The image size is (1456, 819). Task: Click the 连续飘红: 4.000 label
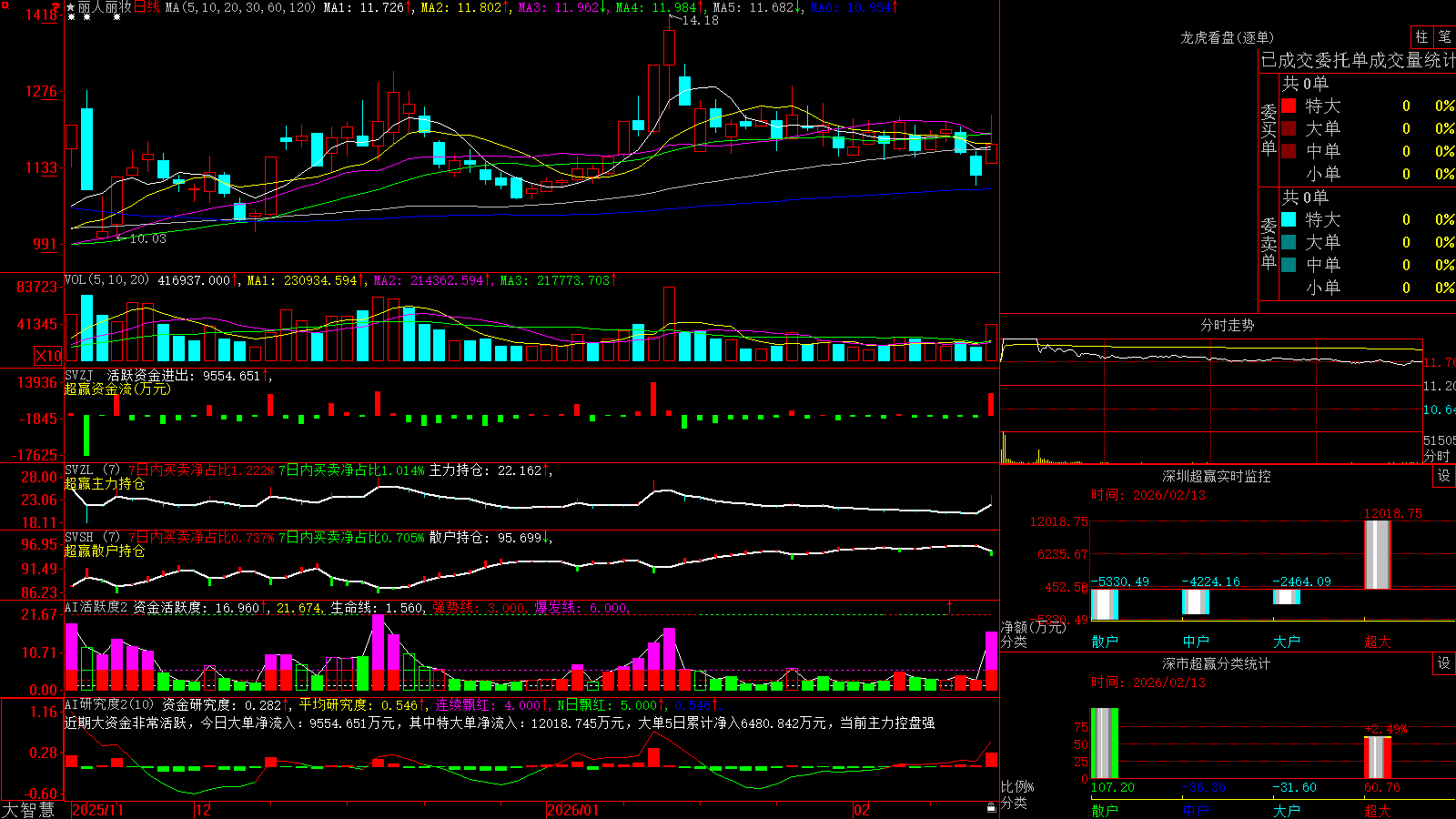(491, 704)
